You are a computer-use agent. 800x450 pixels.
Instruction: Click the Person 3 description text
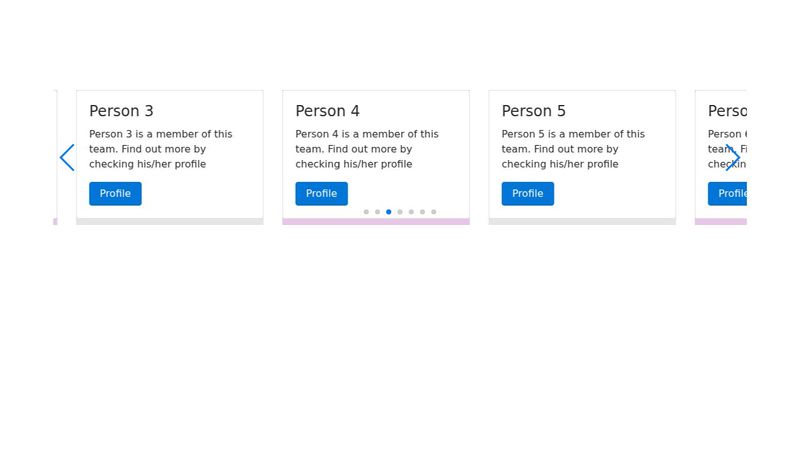coord(160,149)
